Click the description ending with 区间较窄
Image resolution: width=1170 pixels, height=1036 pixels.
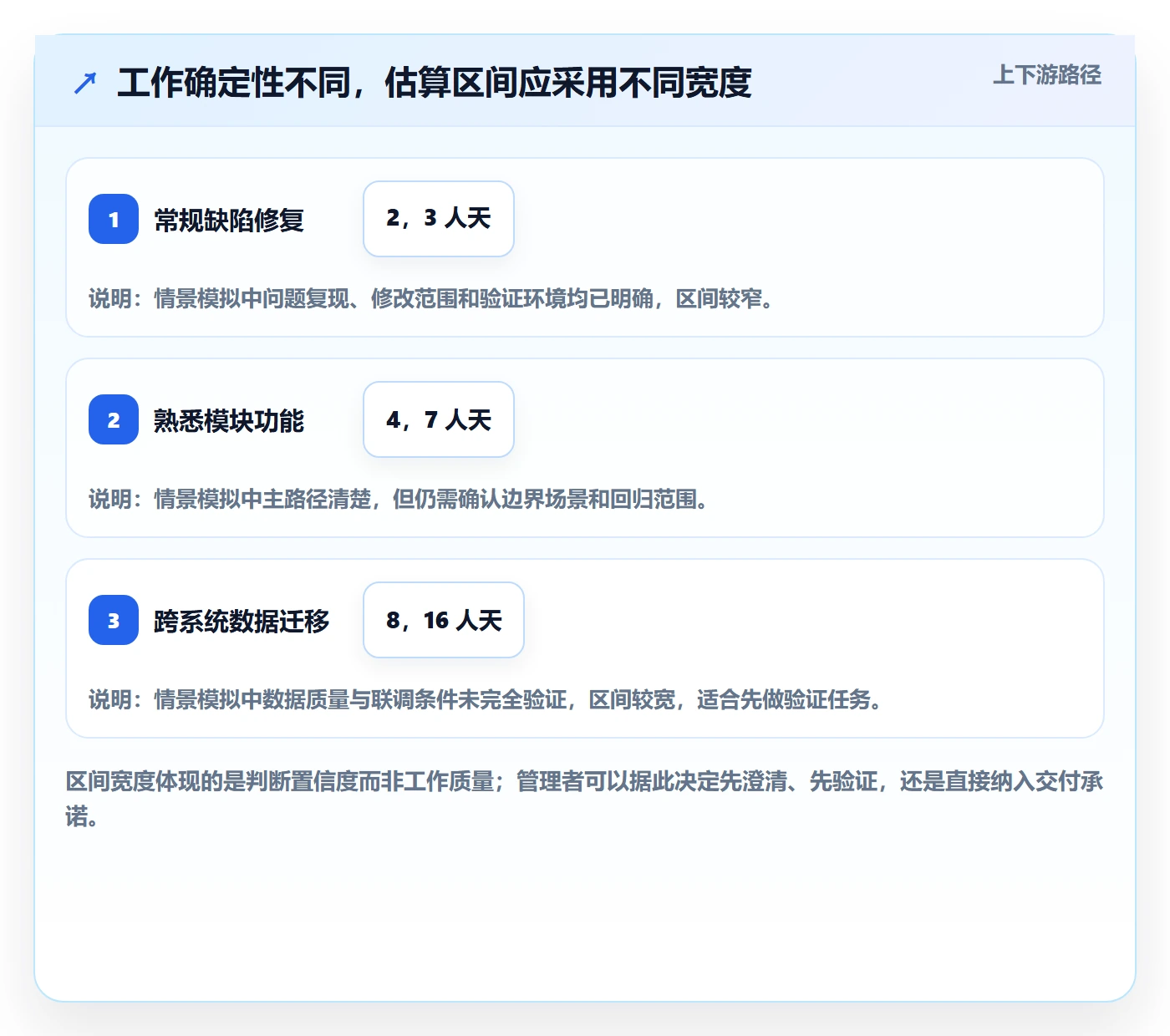coord(431,298)
